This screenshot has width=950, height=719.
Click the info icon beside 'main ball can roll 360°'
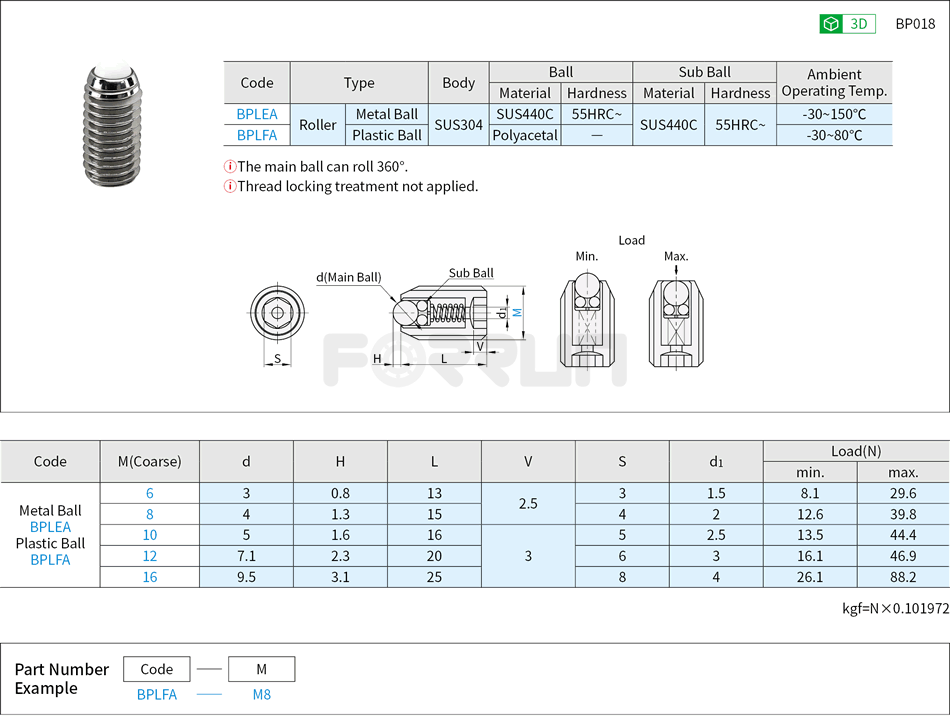pyautogui.click(x=230, y=166)
